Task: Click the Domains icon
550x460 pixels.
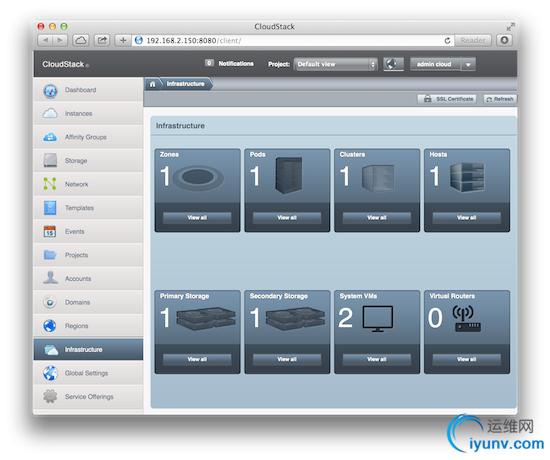Action: [x=50, y=302]
